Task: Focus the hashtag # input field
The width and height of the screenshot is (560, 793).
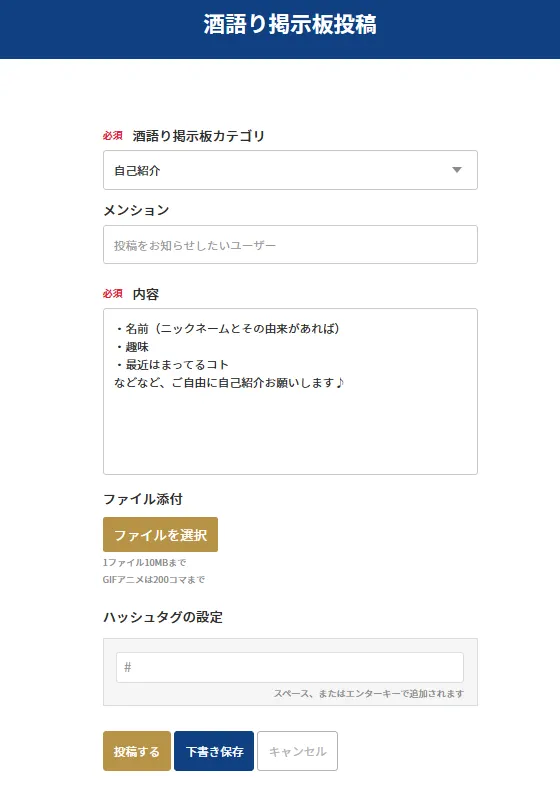Action: pos(290,668)
